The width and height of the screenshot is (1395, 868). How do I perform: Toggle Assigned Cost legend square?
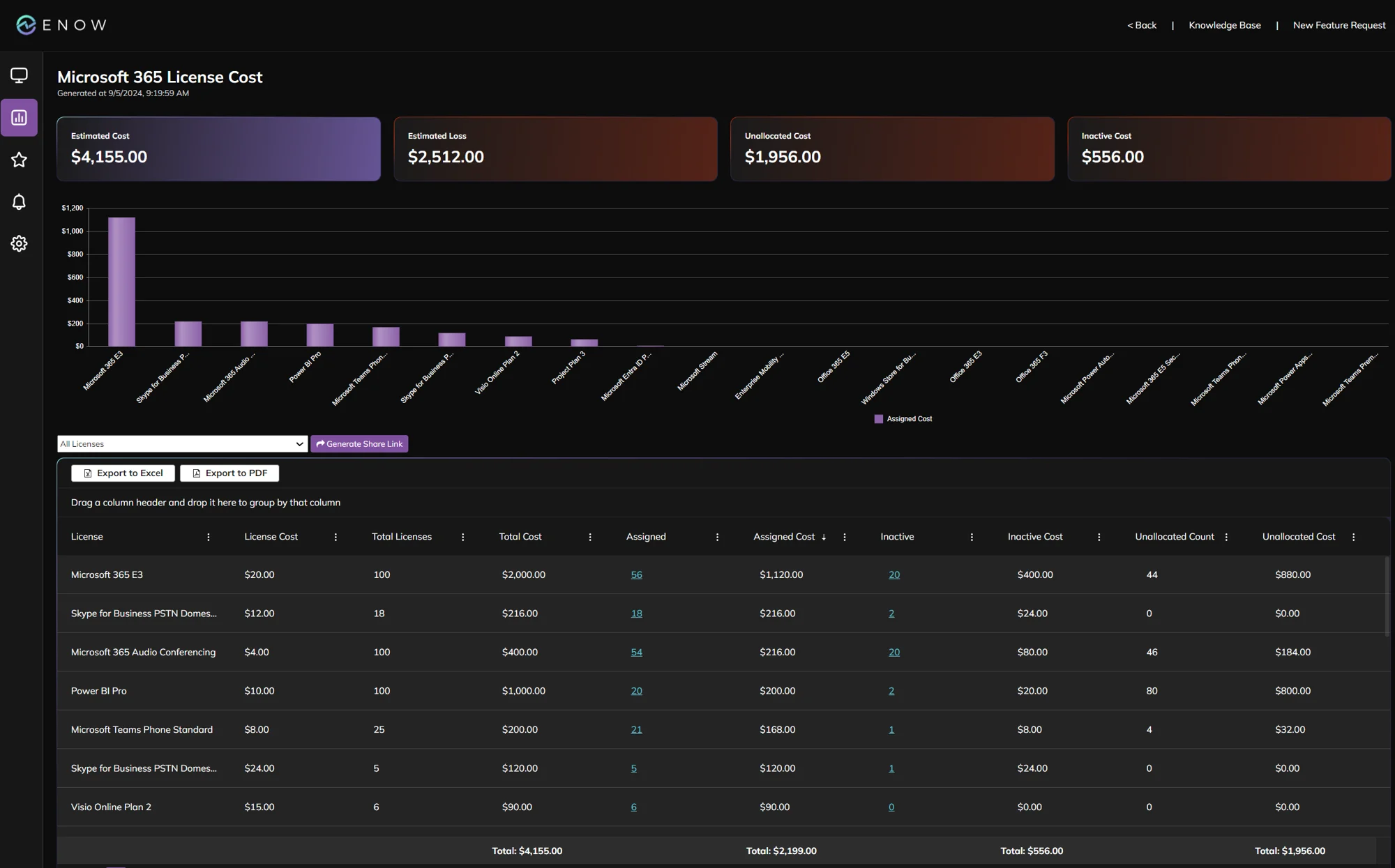879,419
